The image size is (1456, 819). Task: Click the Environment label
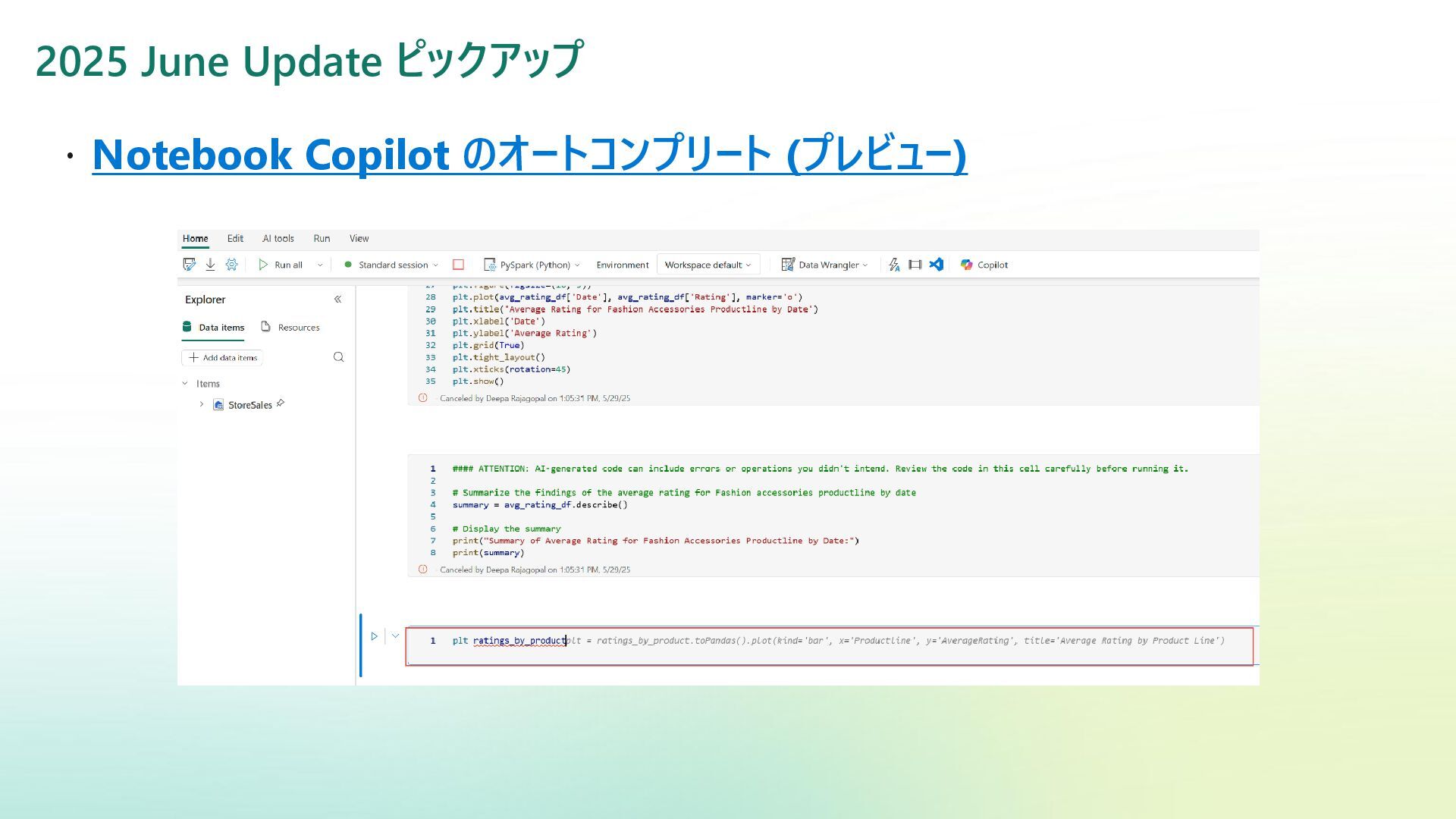click(x=622, y=265)
